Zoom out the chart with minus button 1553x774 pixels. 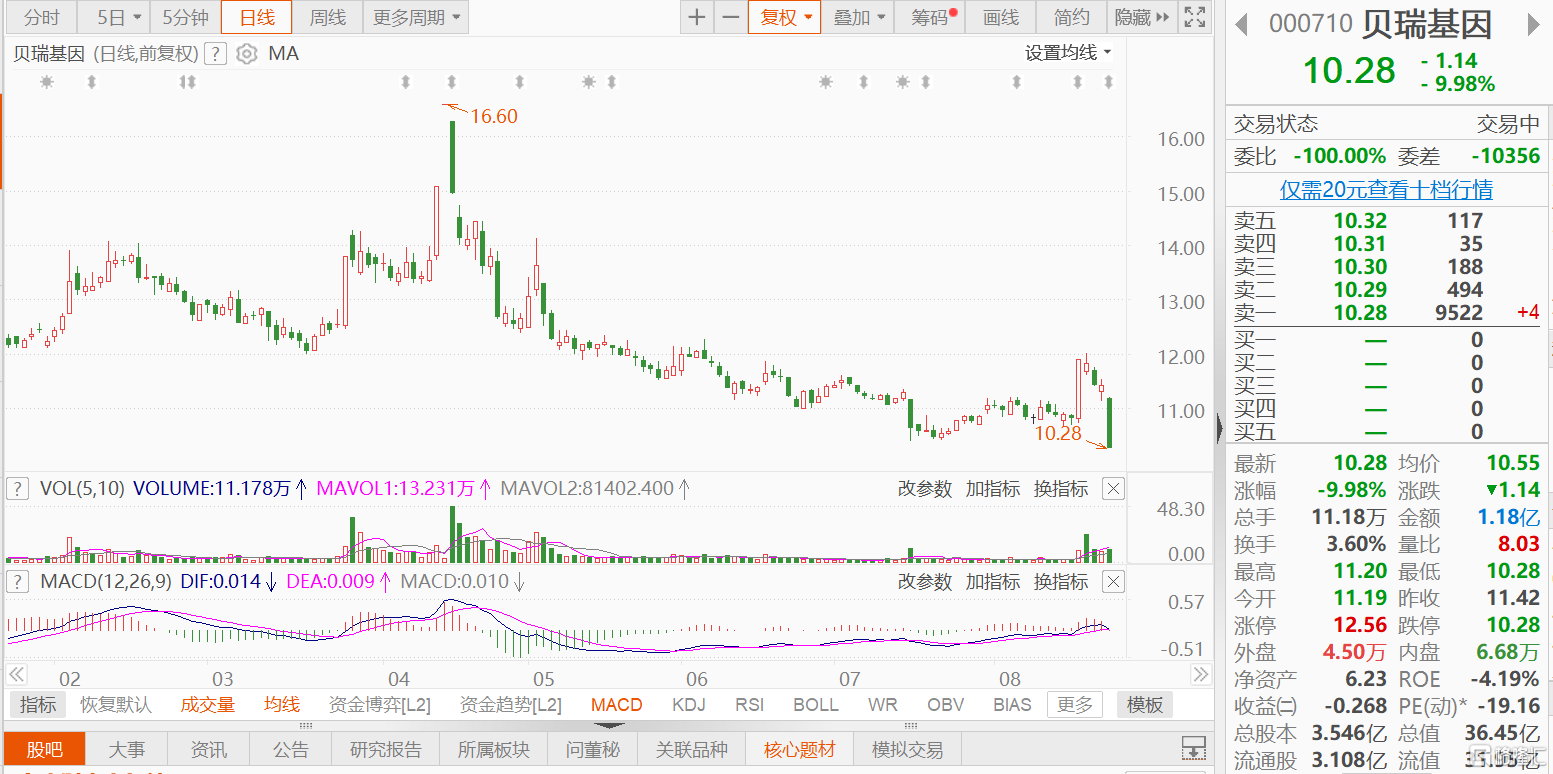point(731,17)
